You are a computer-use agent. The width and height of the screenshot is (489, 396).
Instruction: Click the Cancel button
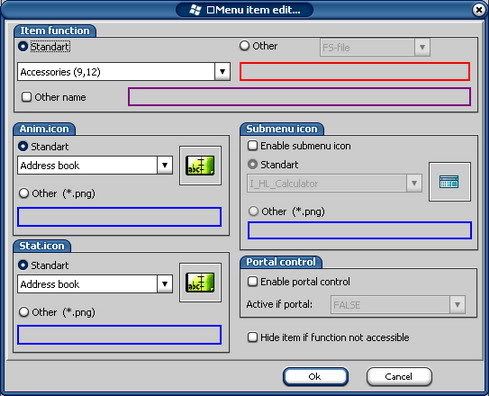[x=399, y=377]
